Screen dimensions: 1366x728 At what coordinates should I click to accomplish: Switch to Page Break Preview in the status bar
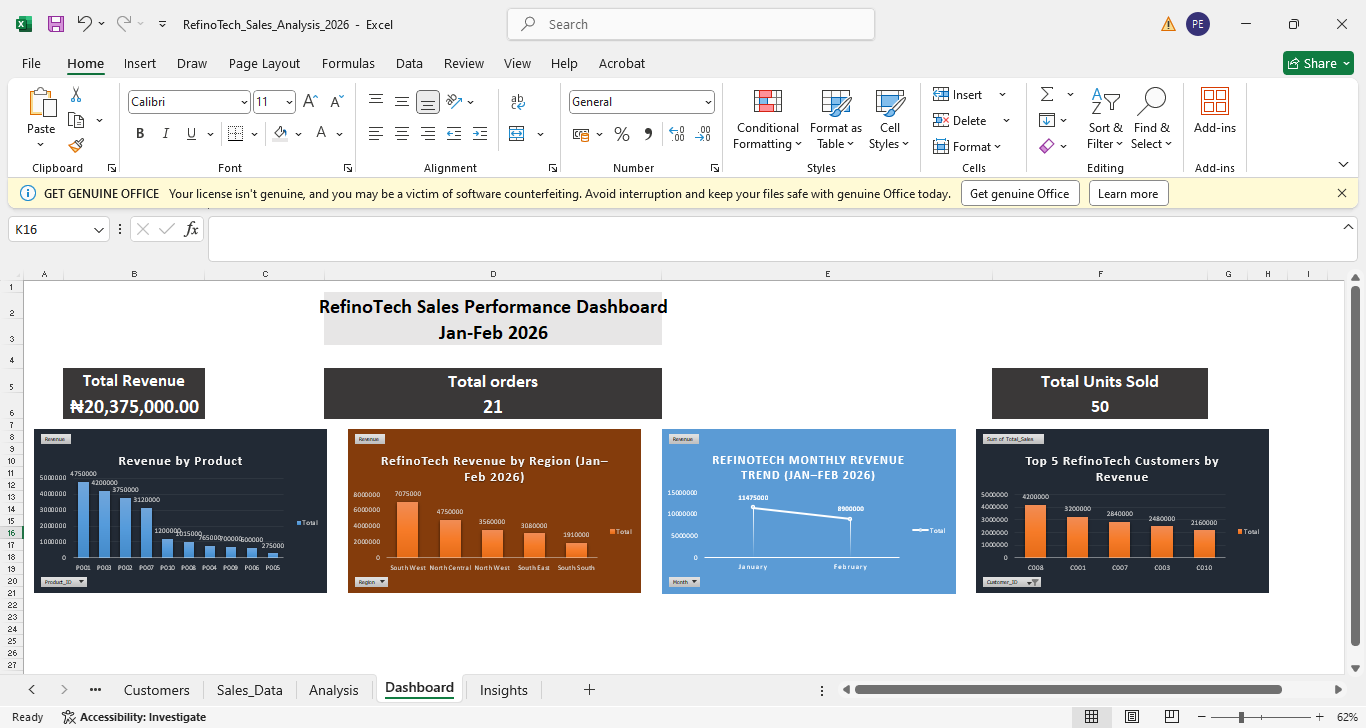1170,717
